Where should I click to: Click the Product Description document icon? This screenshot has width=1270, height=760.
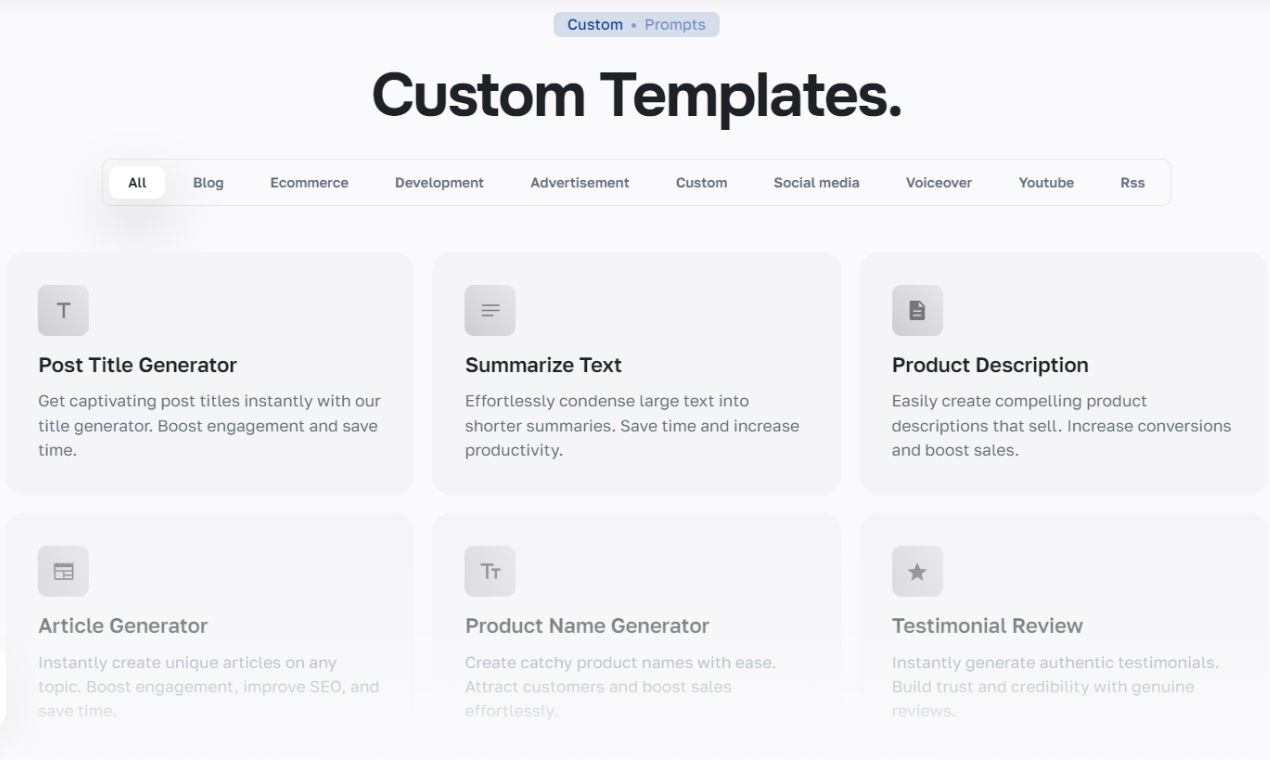pyautogui.click(x=917, y=310)
